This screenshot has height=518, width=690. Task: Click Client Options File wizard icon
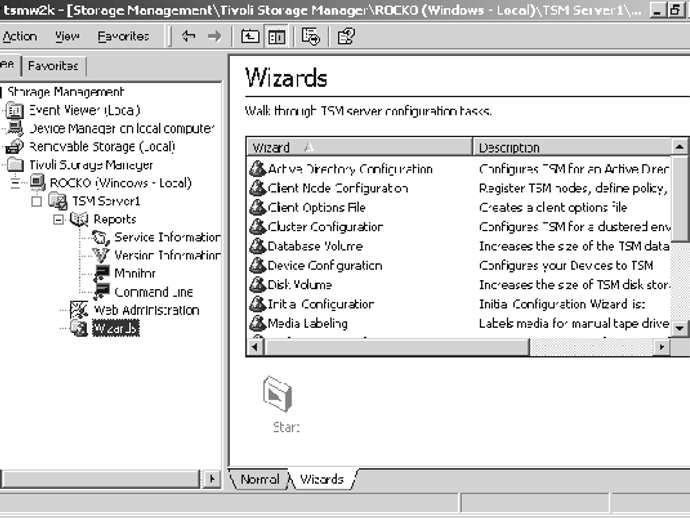coord(258,207)
